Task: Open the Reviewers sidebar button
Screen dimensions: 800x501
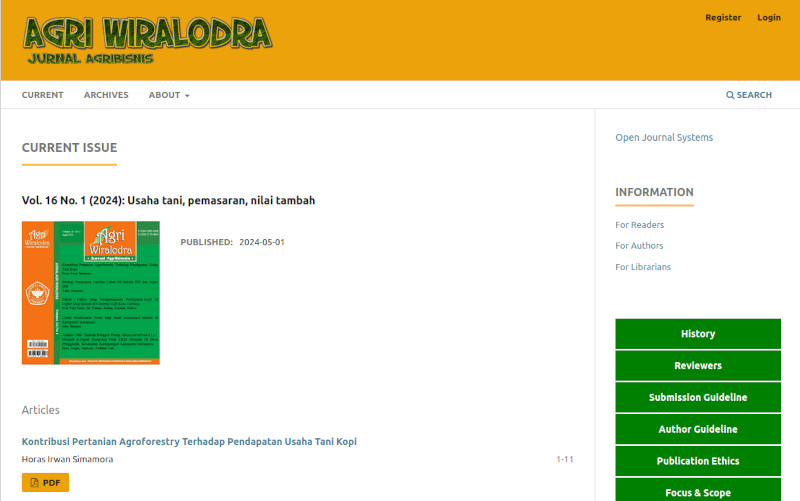Action: [x=698, y=366]
